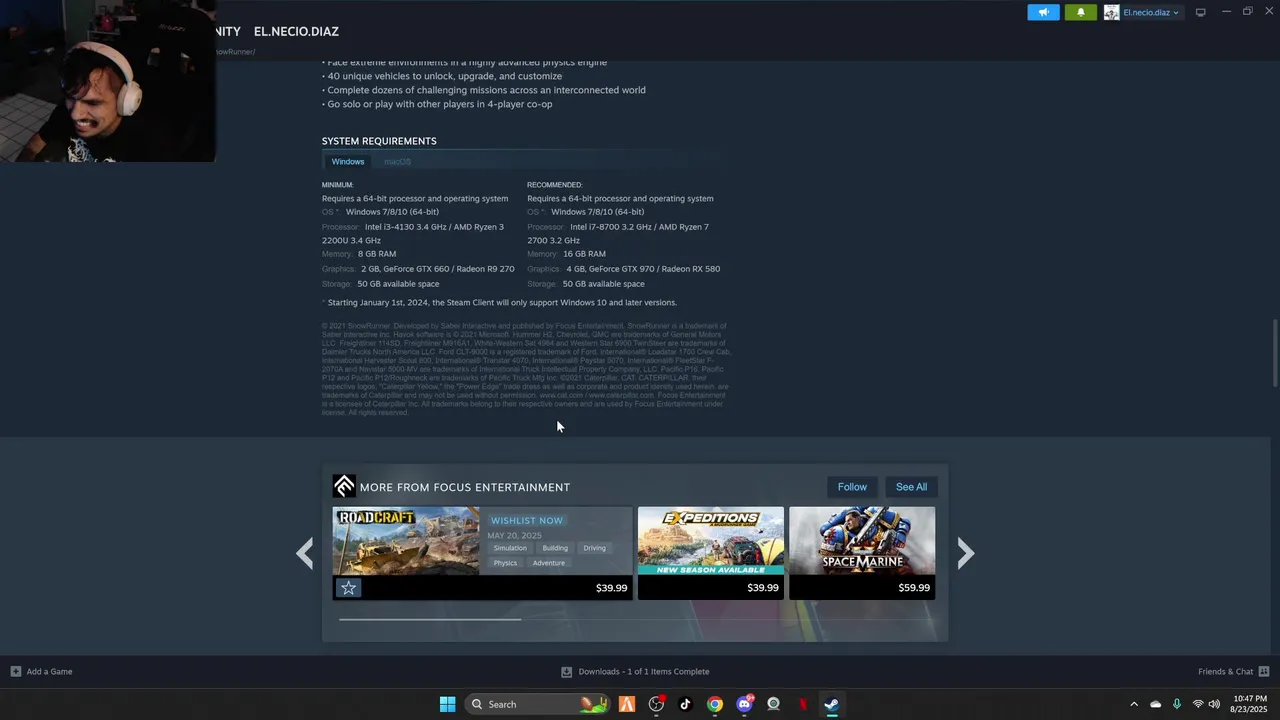Click the Add a Game plus icon
1280x720 pixels.
coord(15,671)
